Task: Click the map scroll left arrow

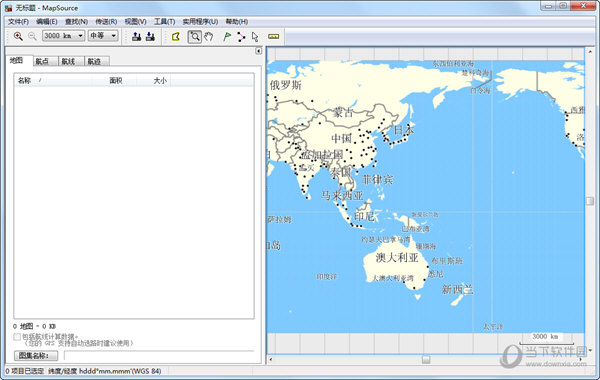Action: coord(271,359)
